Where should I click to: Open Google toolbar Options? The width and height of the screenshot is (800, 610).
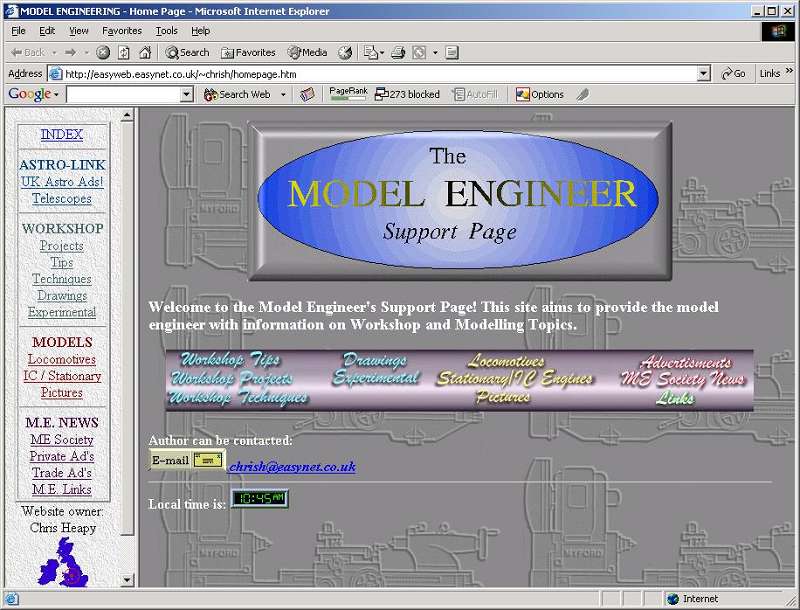pos(539,94)
